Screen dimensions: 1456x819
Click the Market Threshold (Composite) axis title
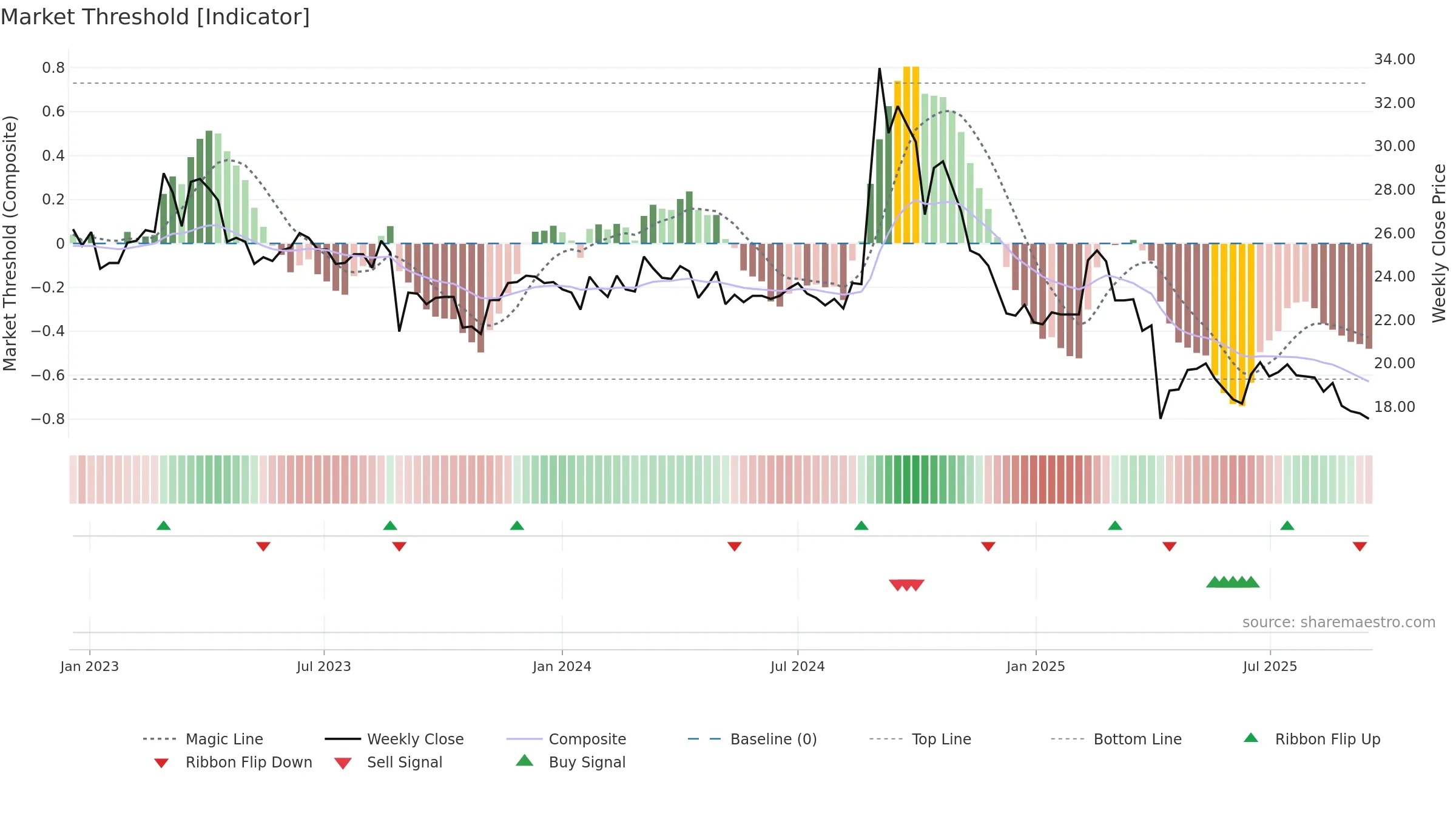10,243
